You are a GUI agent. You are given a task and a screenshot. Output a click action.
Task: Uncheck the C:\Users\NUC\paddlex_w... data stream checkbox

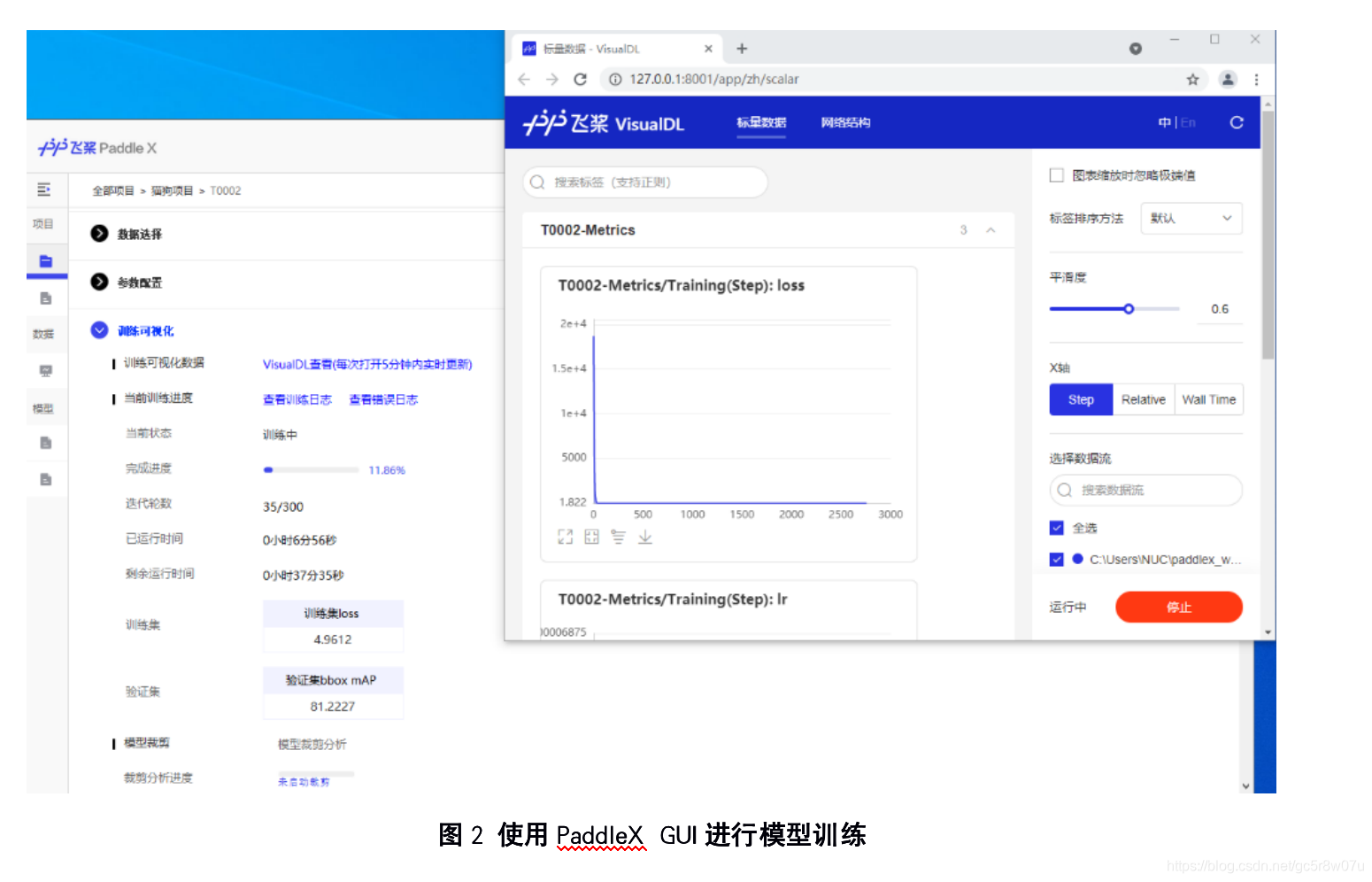(x=1056, y=559)
